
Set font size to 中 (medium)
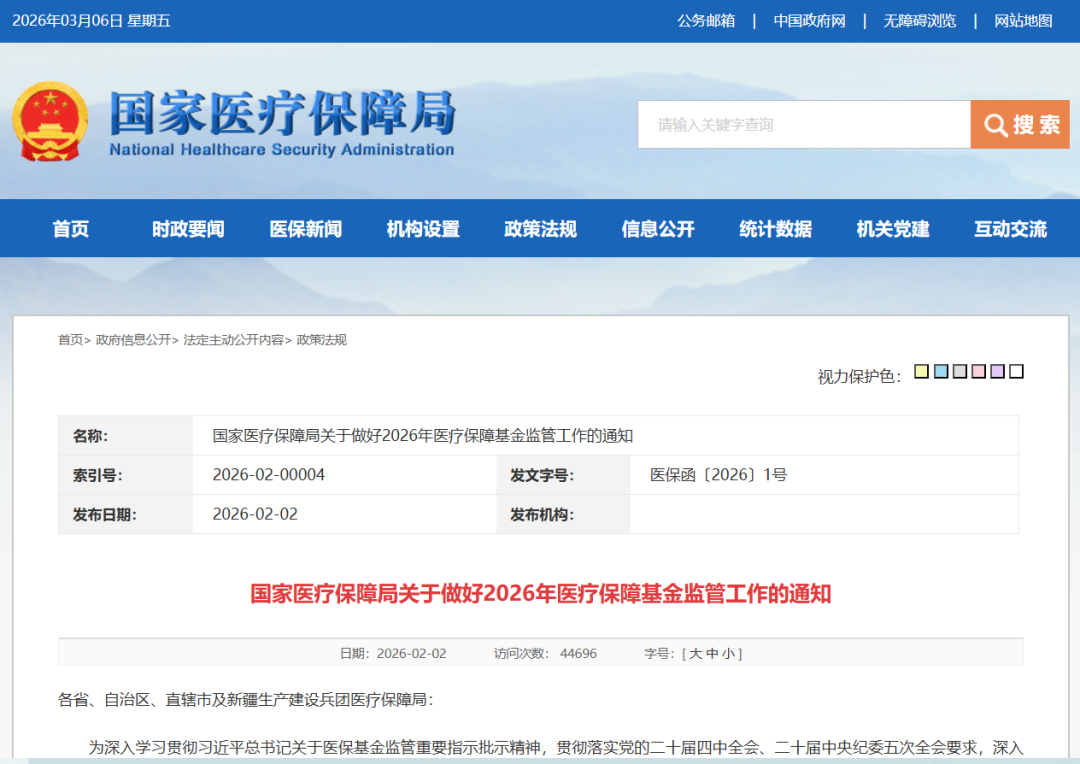coord(712,653)
